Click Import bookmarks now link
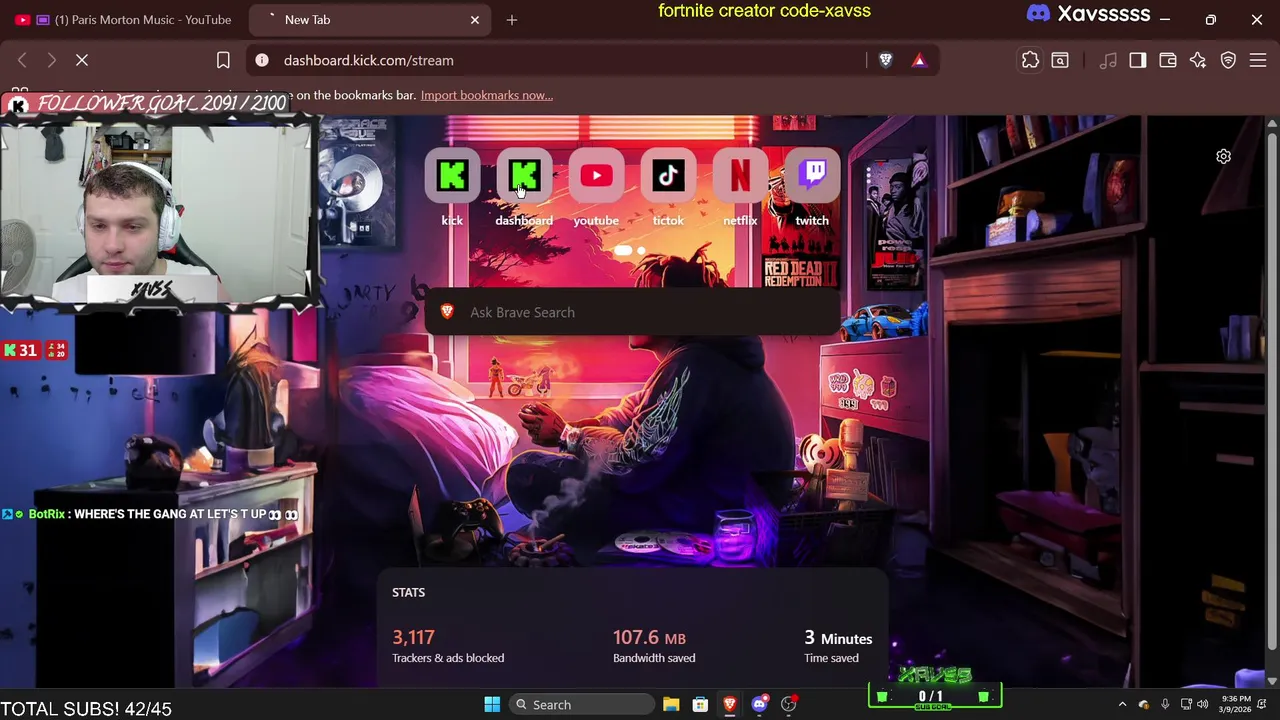The width and height of the screenshot is (1280, 720). (487, 95)
